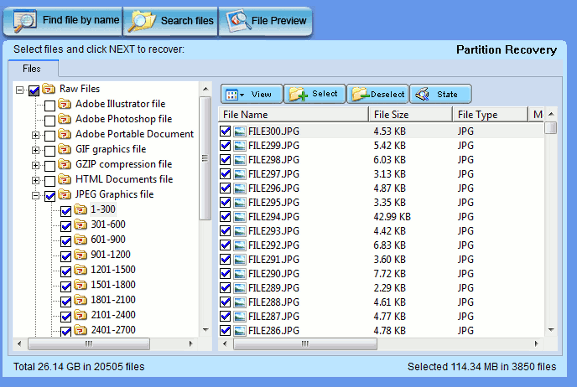
Task: Click the image icon of FILE288.JPG
Action: (240, 302)
